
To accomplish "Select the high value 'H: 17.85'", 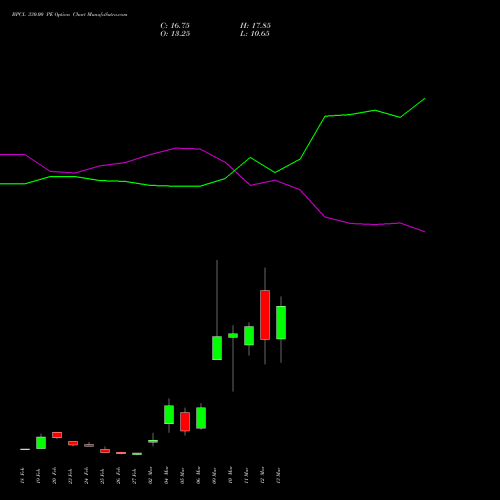I will tap(255, 26).
